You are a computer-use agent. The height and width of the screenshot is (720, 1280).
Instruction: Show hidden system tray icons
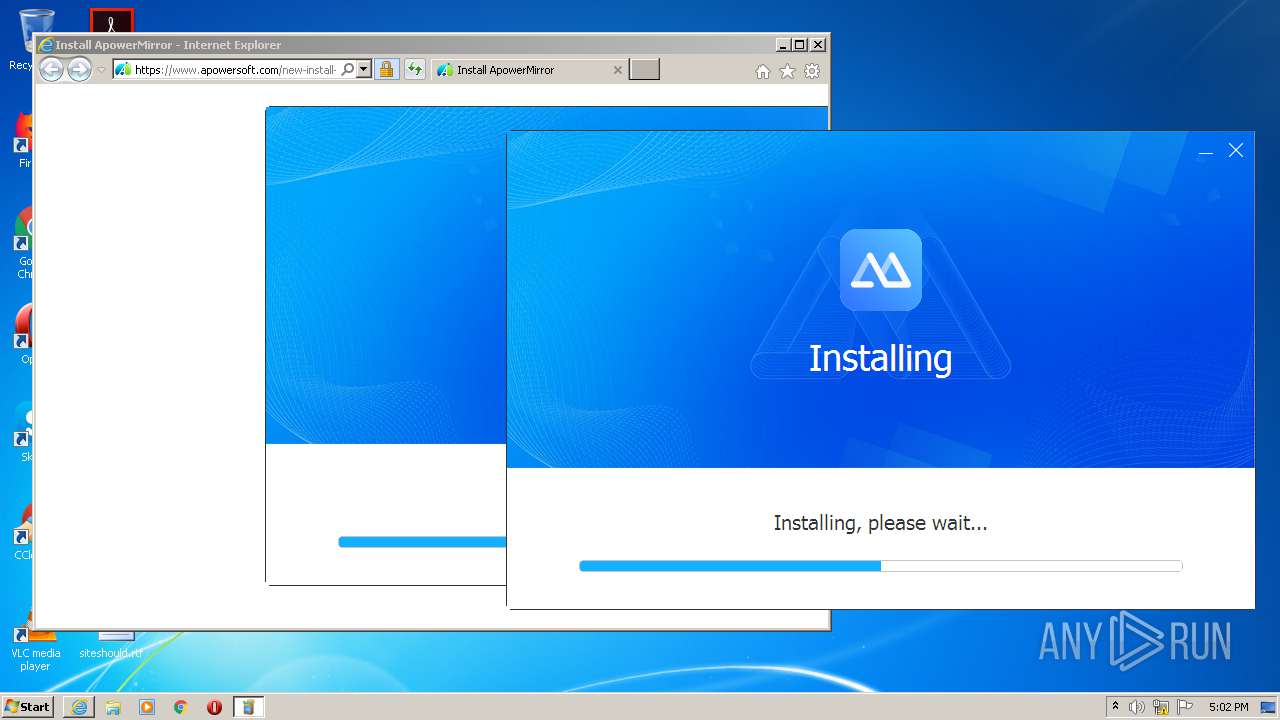coord(1115,707)
